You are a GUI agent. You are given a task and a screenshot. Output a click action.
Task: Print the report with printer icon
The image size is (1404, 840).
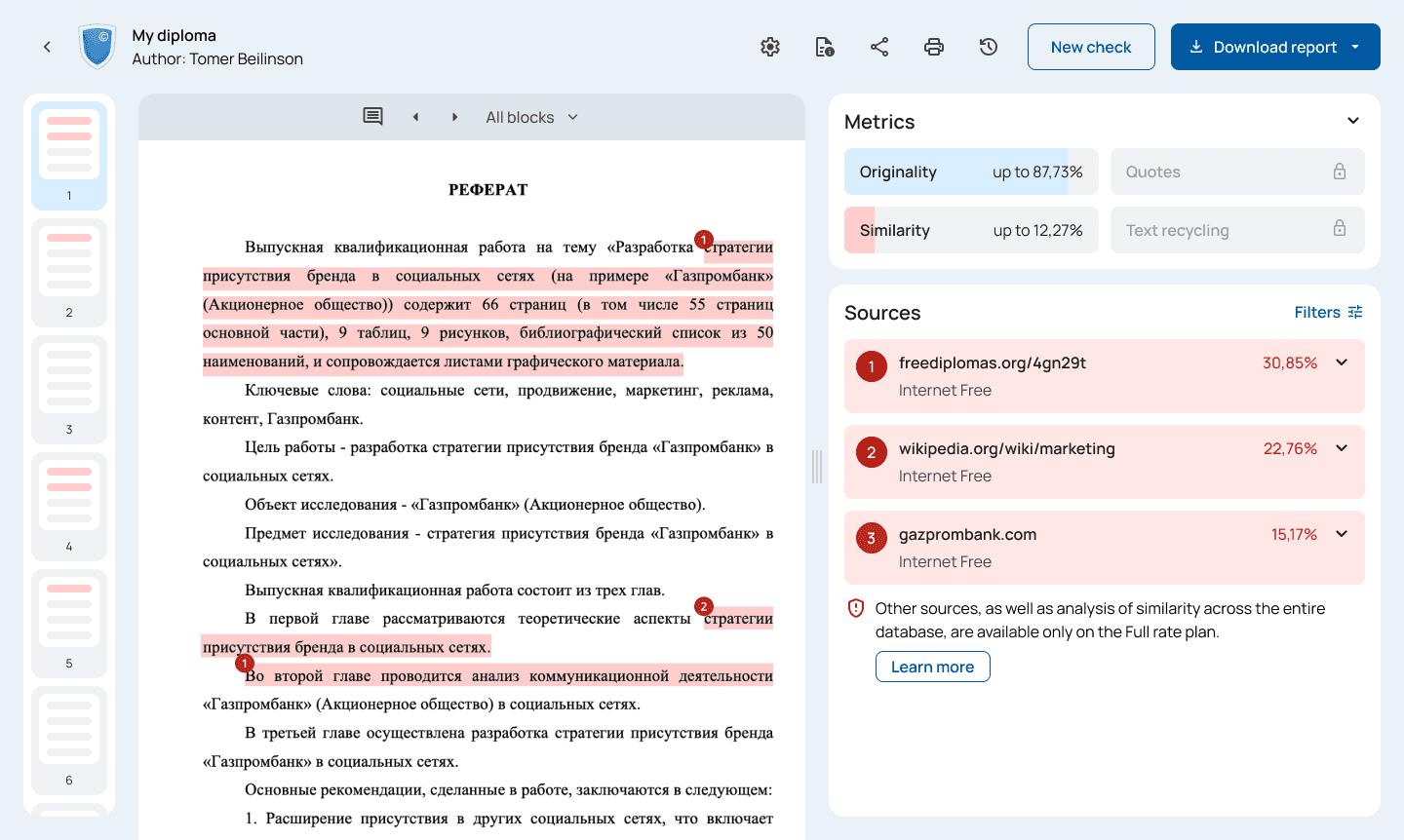coord(934,47)
